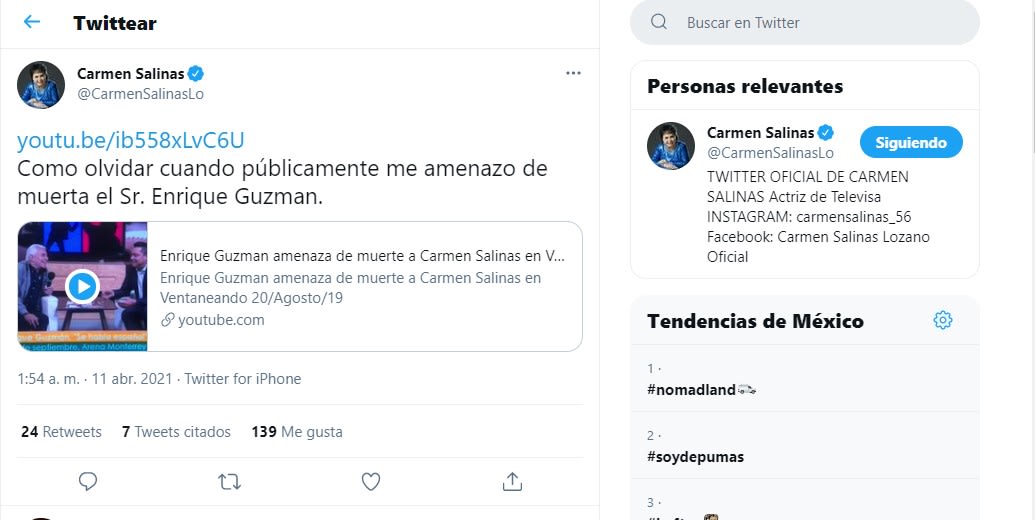Open the youtu.be/ib558xLvC6U link
The image size is (1035, 520).
131,139
